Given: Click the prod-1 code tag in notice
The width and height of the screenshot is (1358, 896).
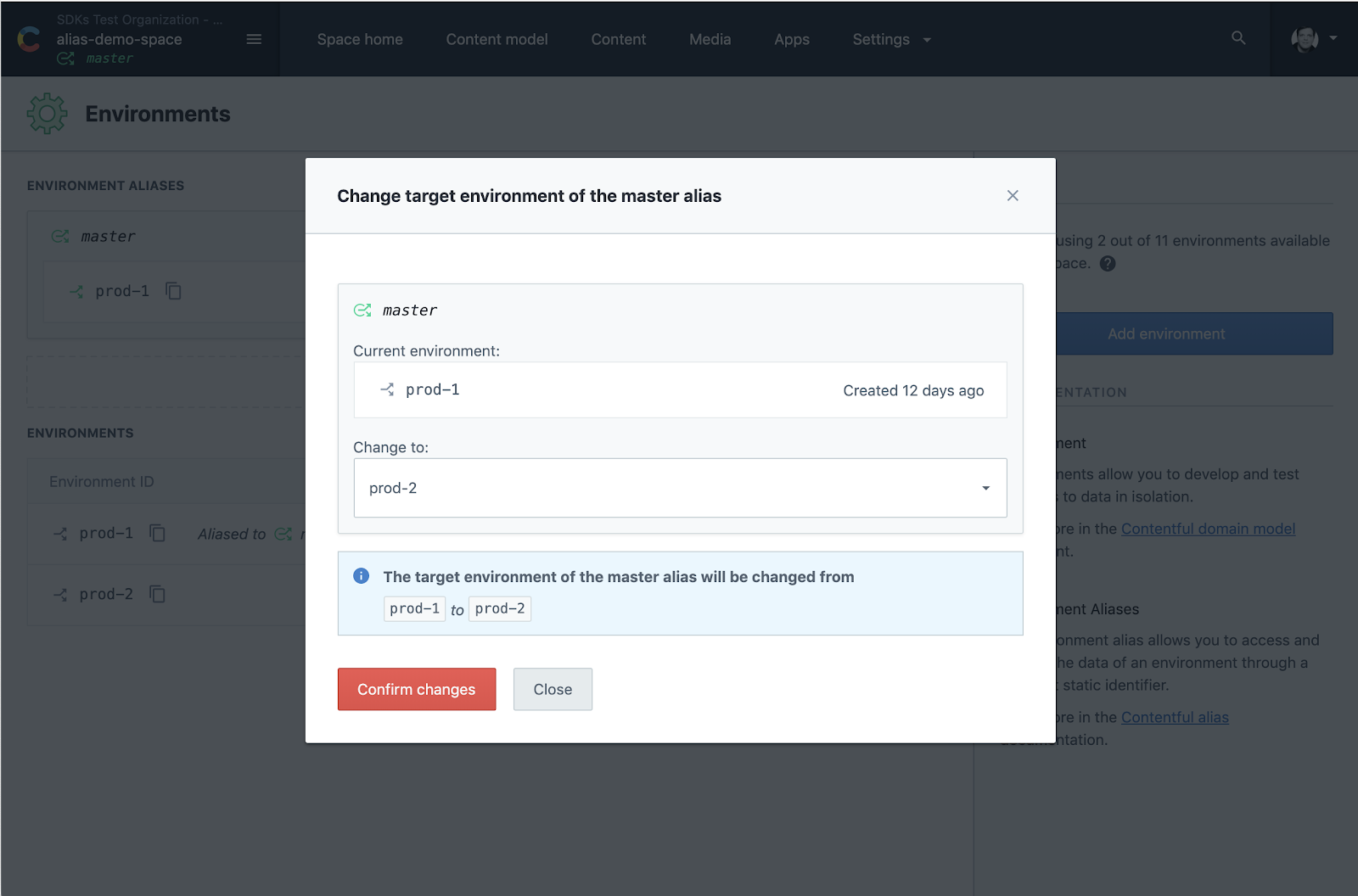Looking at the screenshot, I should click(x=414, y=608).
